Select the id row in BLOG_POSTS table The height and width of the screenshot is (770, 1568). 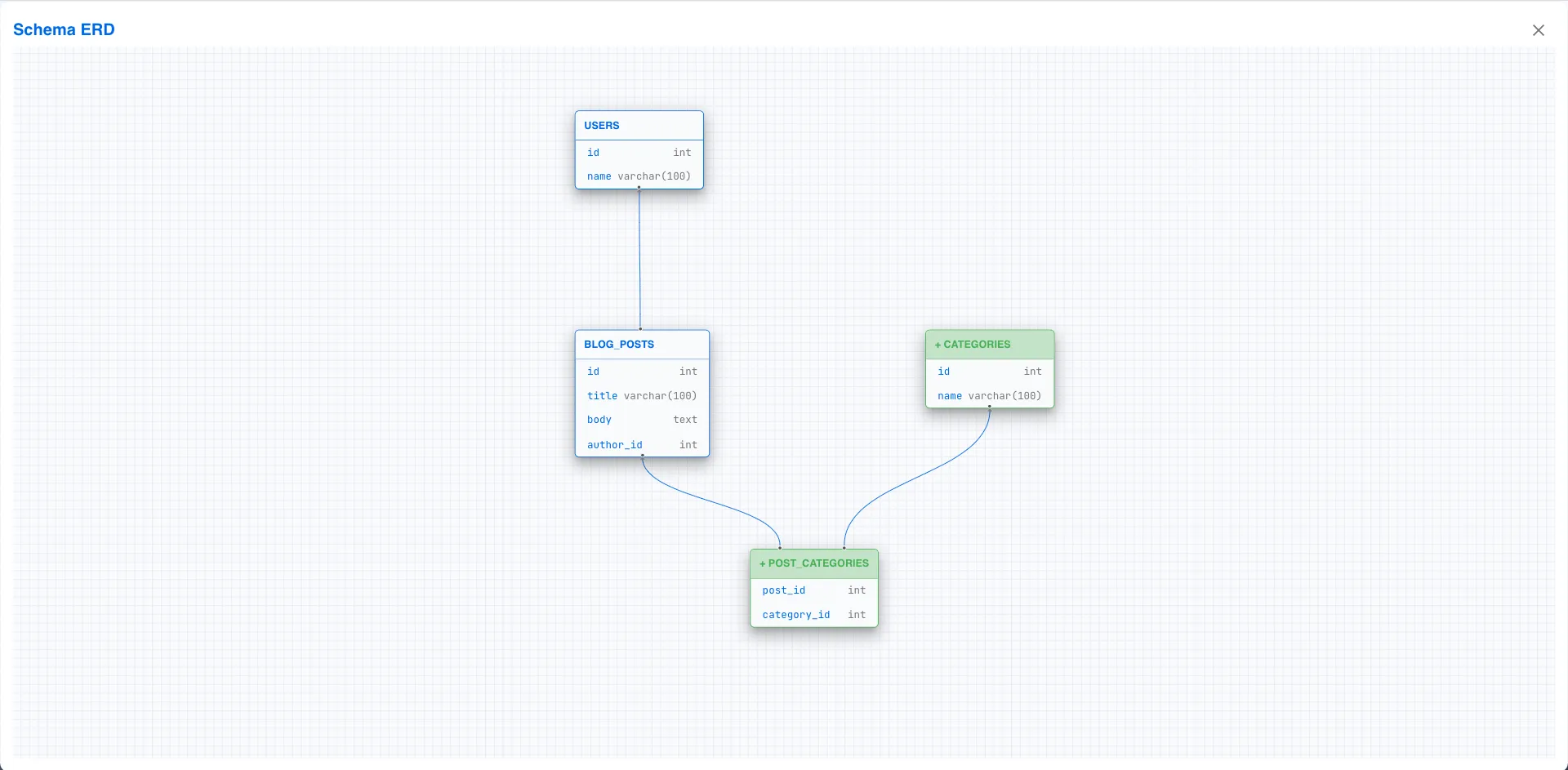(642, 372)
